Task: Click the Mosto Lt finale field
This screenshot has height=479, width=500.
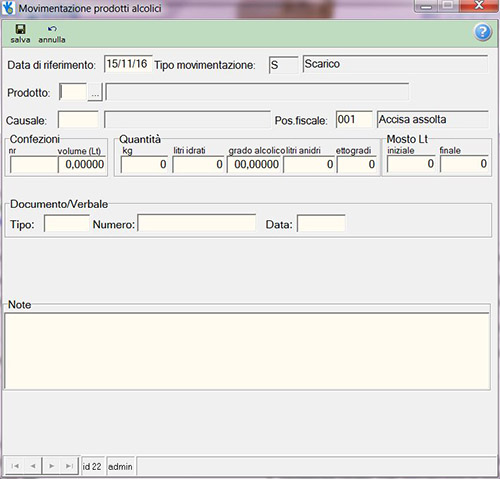Action: 465,164
